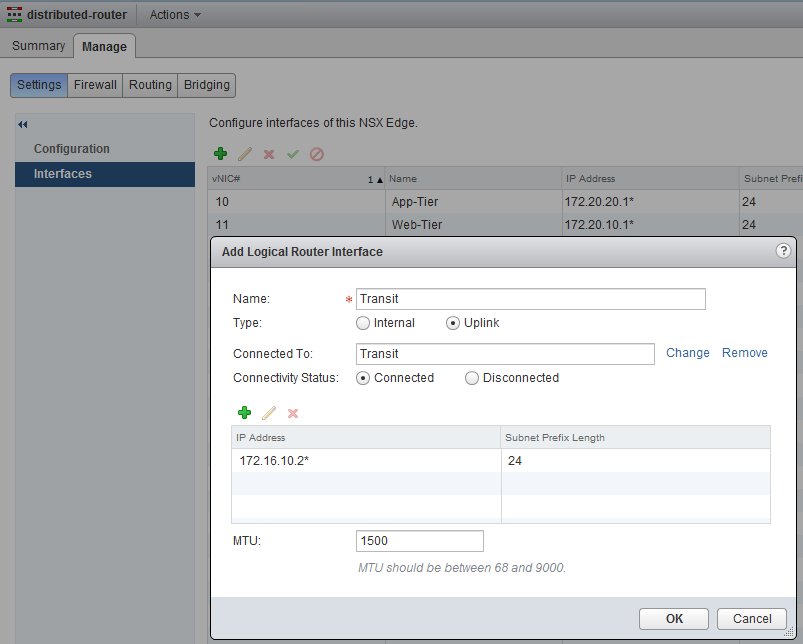803x644 pixels.
Task: Select the Internal type radio button
Action: coord(363,323)
